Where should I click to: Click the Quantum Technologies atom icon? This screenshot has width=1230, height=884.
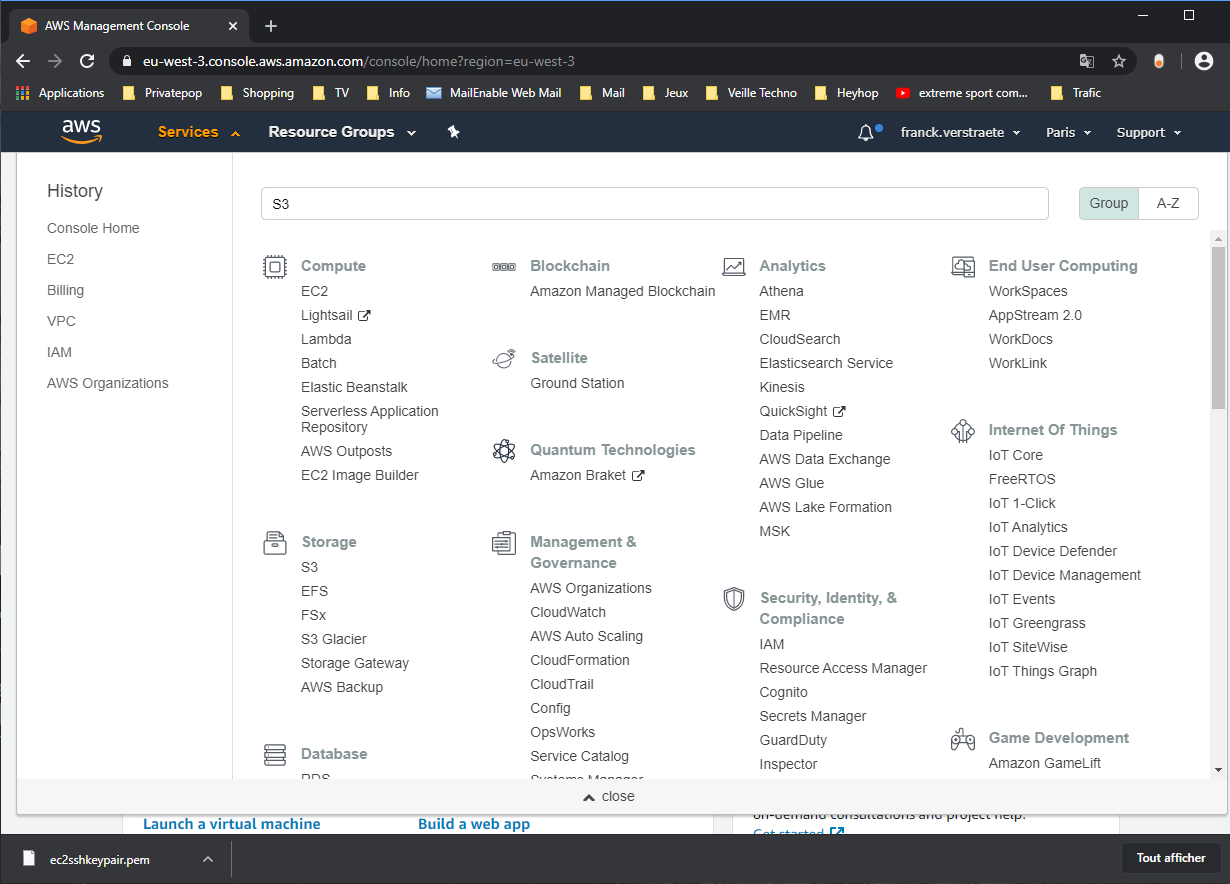pos(504,450)
